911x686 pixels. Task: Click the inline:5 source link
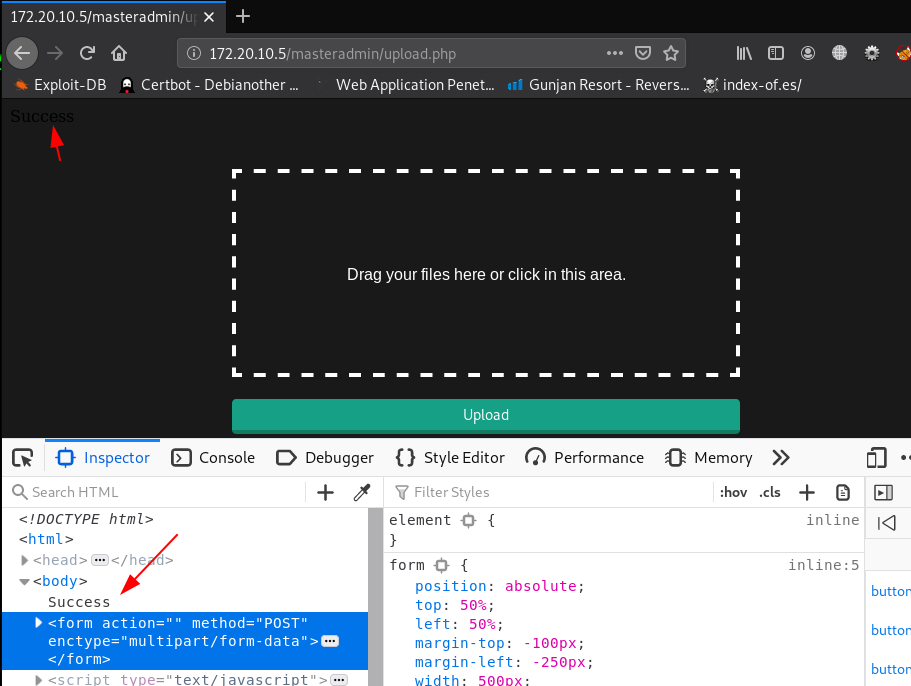pyautogui.click(x=823, y=565)
